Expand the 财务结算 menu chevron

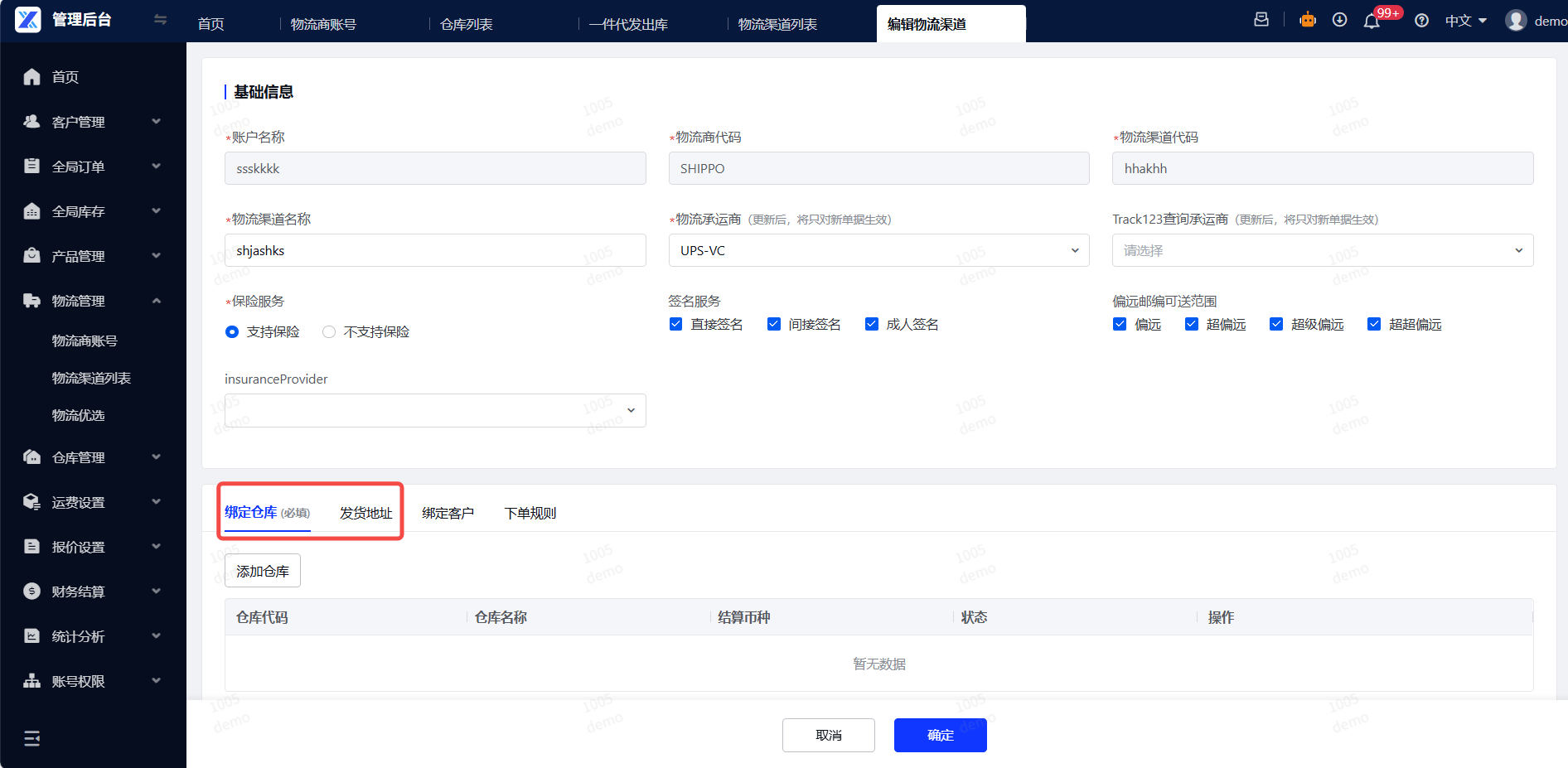pyautogui.click(x=157, y=592)
